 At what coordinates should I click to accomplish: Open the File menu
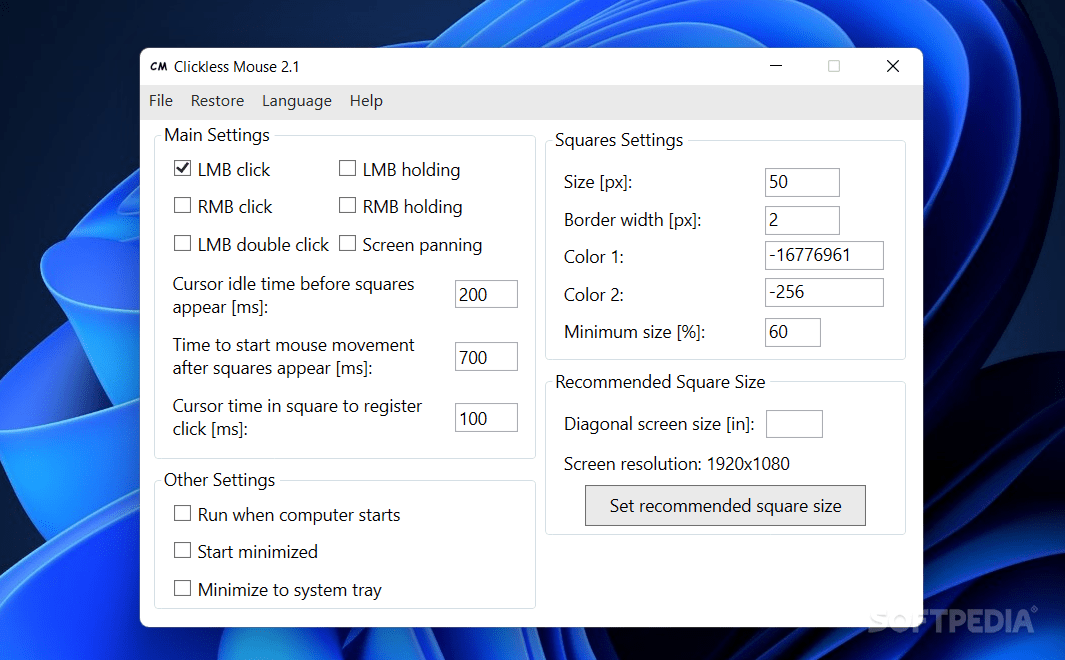[x=161, y=100]
